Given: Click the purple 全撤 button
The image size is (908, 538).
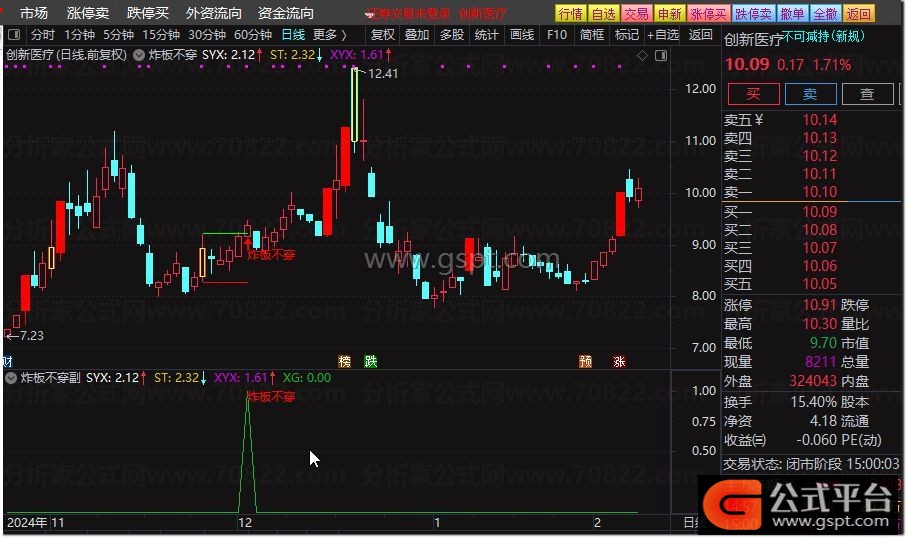Looking at the screenshot, I should (x=825, y=13).
